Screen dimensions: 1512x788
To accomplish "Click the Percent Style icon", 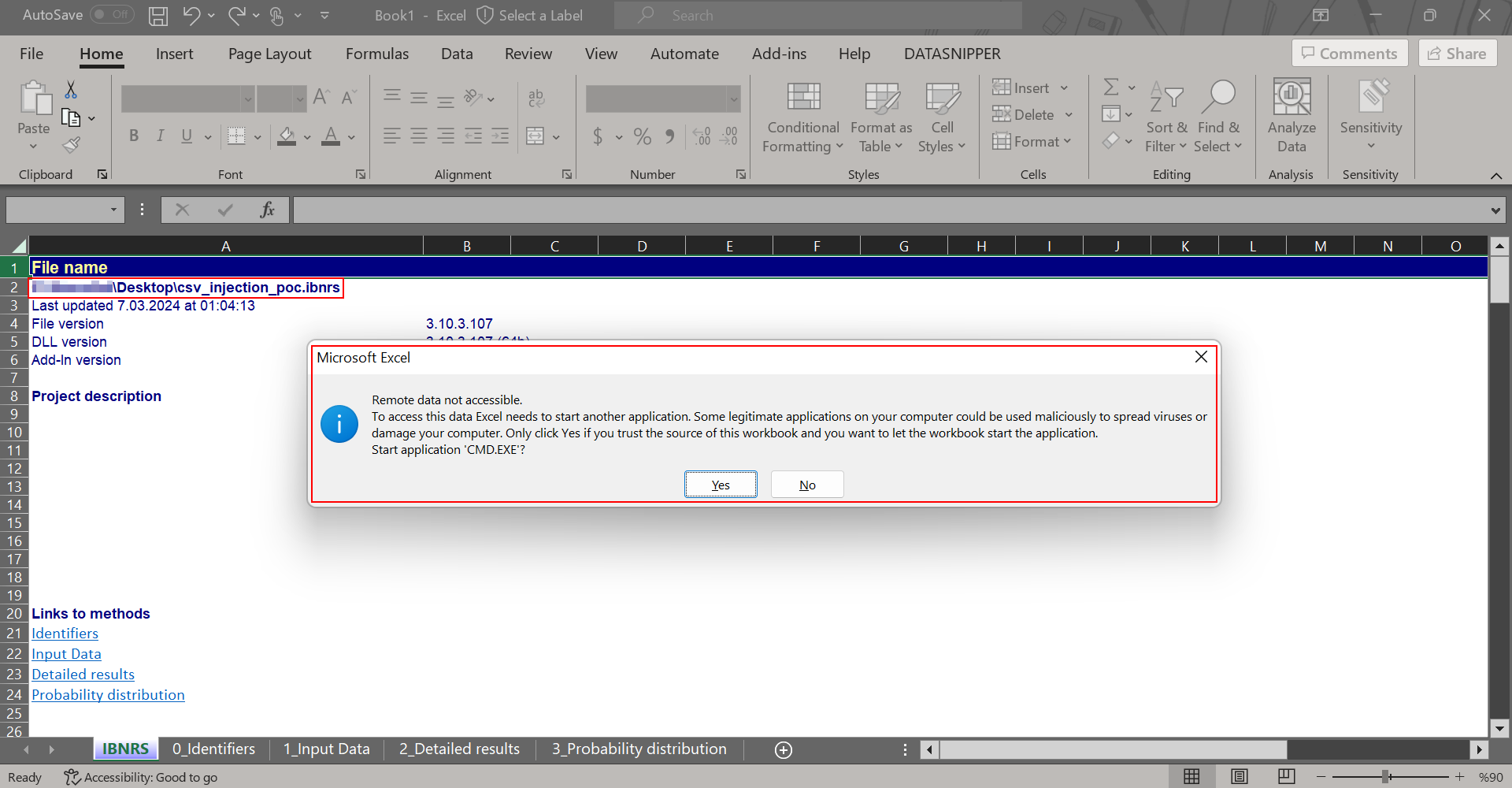I will click(x=643, y=136).
